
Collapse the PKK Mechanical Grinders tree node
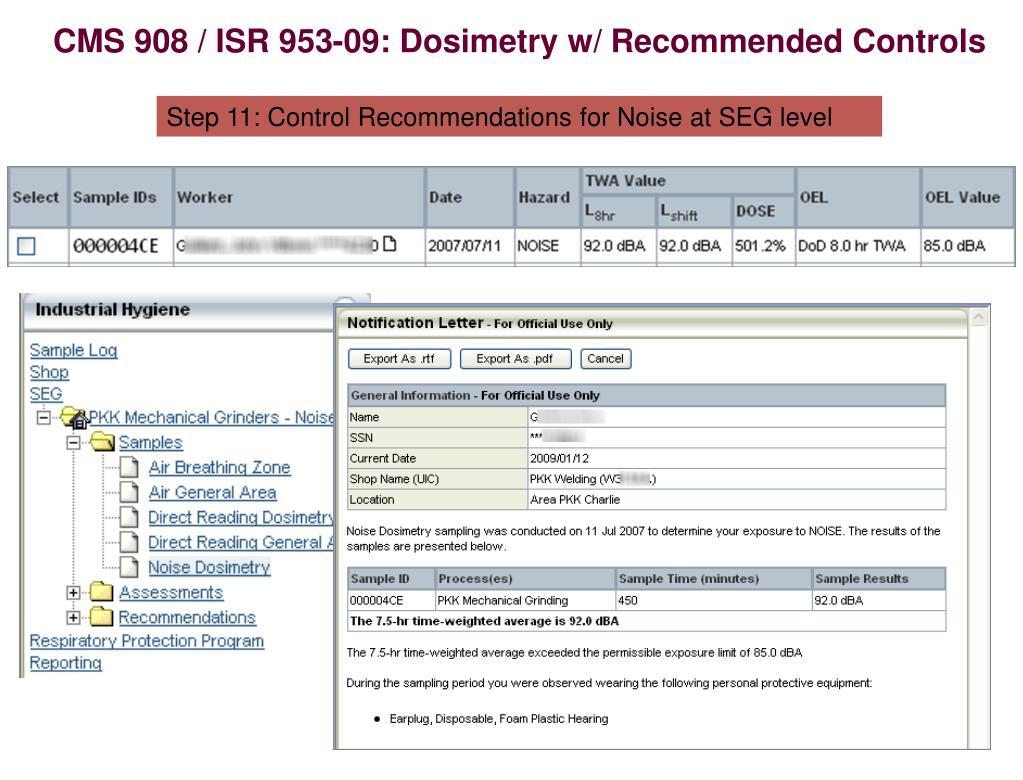(44, 417)
